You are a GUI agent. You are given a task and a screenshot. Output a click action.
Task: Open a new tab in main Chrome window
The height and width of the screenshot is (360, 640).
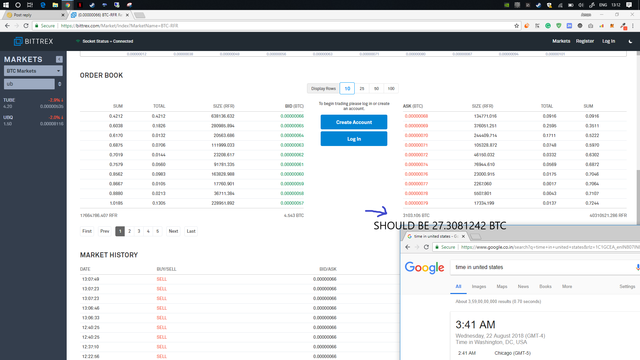(140, 15)
